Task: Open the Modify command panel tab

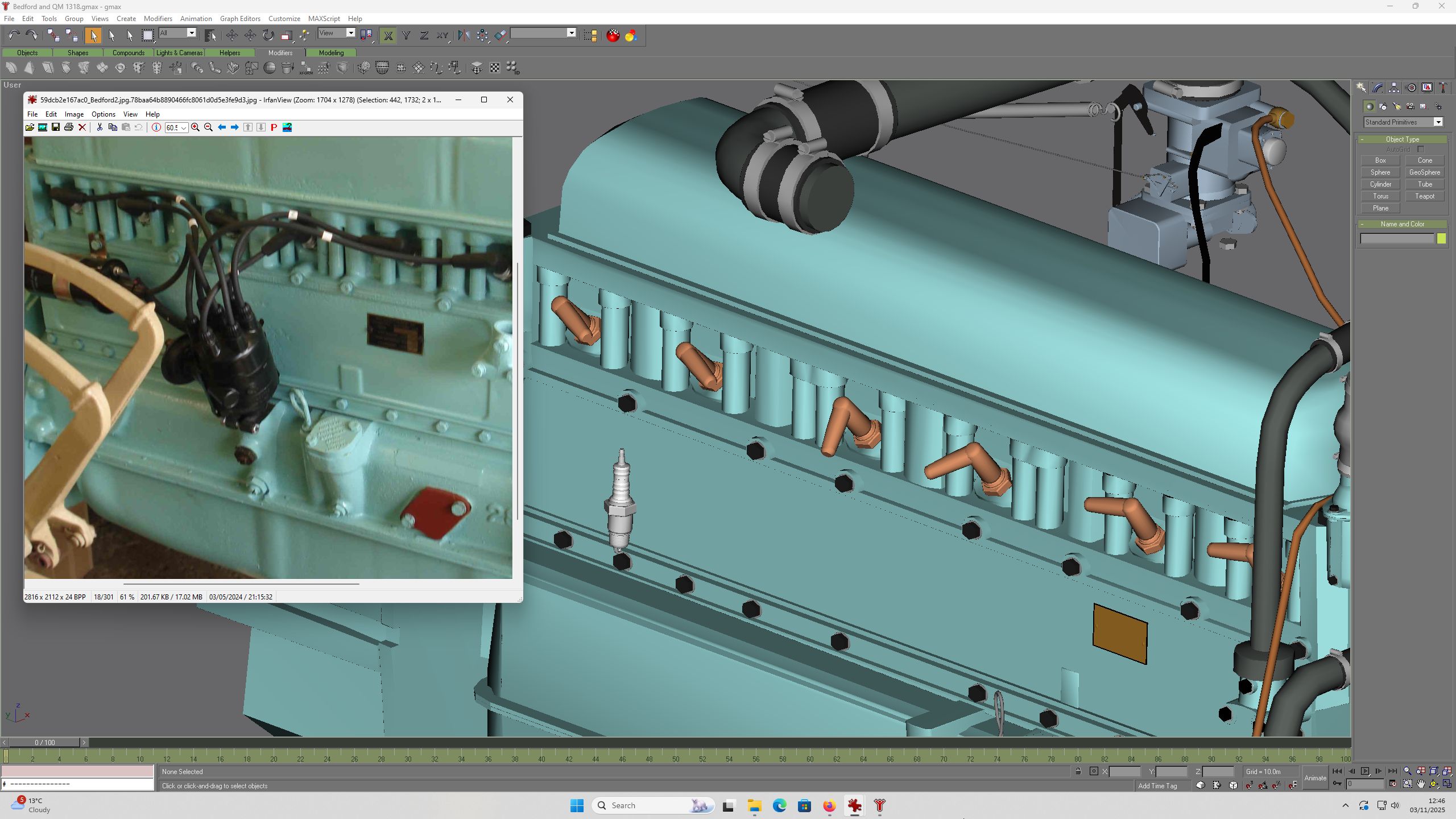Action: coord(1378,88)
